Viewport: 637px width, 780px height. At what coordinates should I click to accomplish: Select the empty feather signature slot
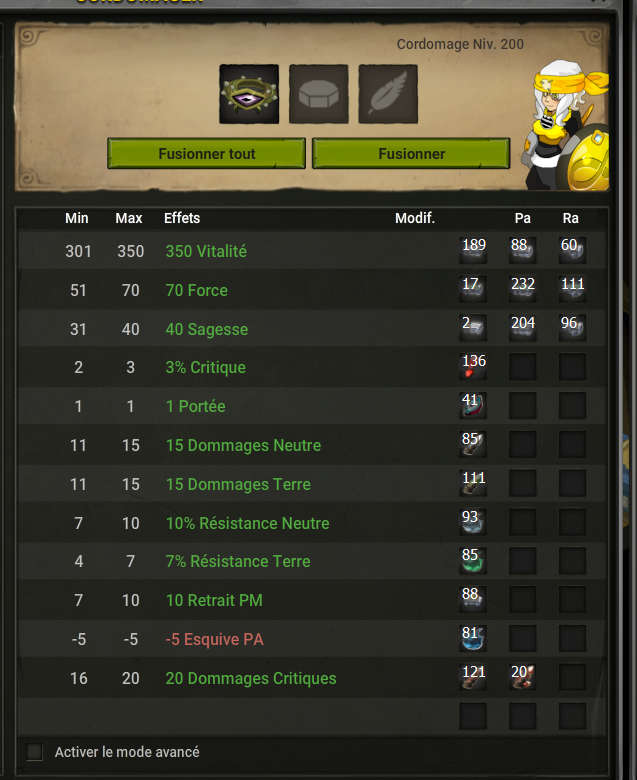coord(388,94)
